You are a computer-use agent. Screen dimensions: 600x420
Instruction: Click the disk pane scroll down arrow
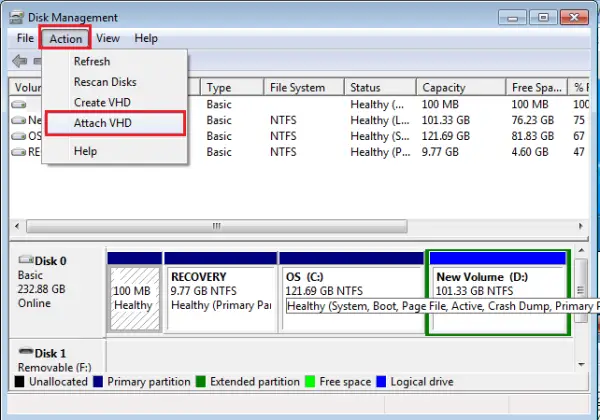coord(581,364)
